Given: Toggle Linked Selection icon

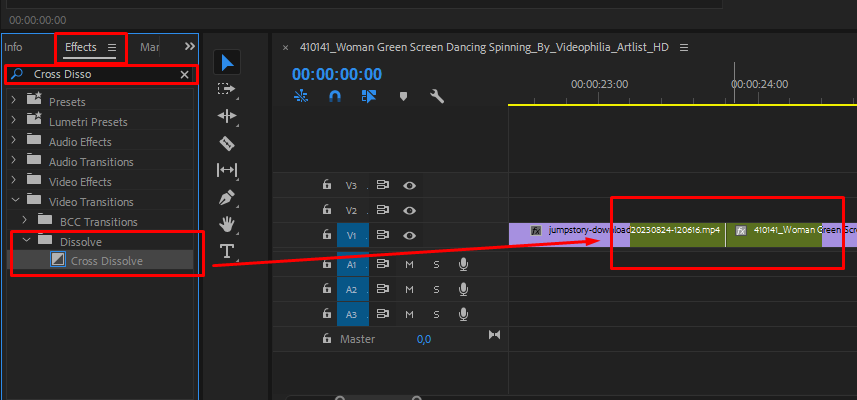Looking at the screenshot, I should 369,97.
